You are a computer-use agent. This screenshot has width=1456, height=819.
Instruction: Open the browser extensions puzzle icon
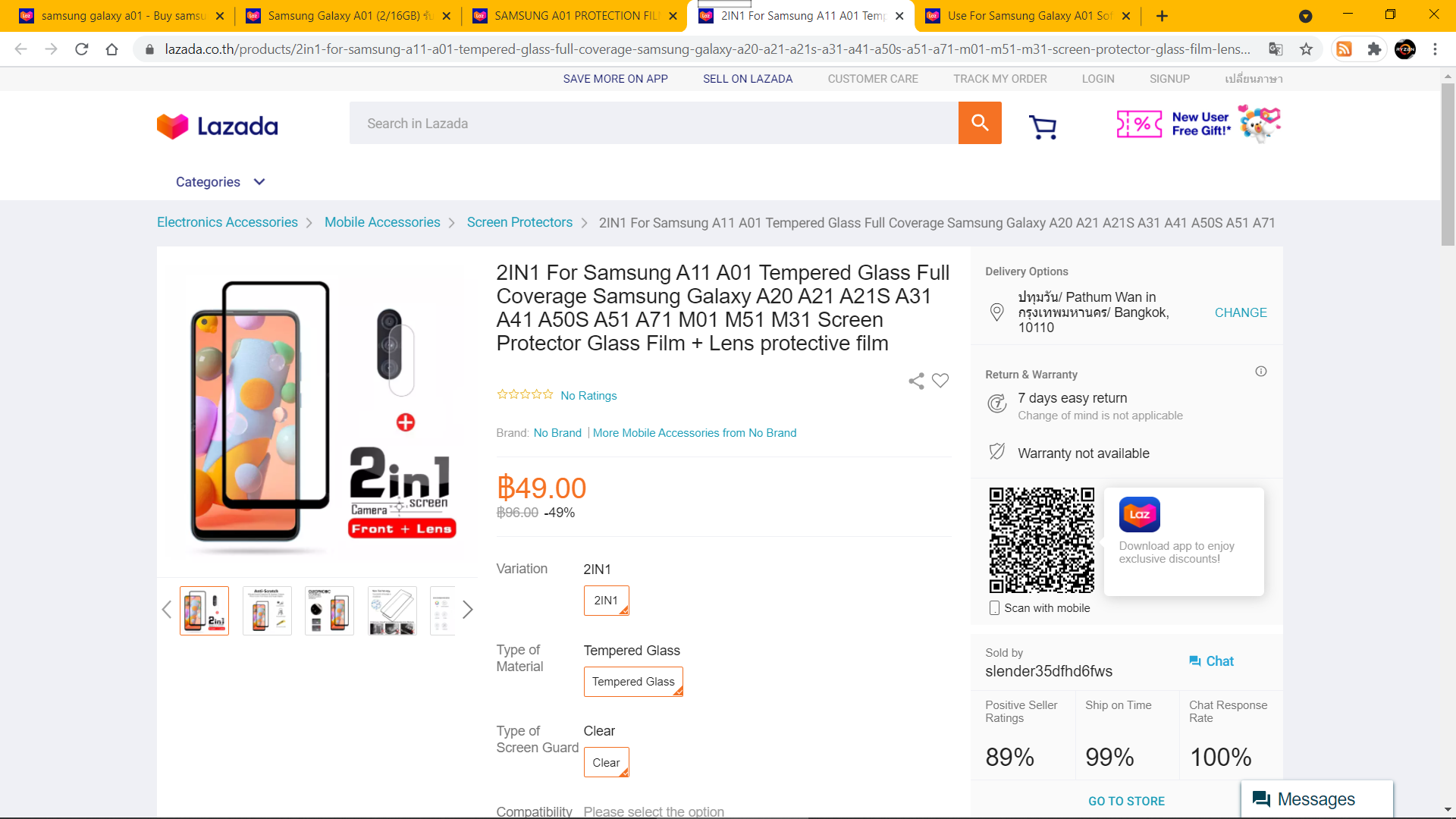point(1374,49)
